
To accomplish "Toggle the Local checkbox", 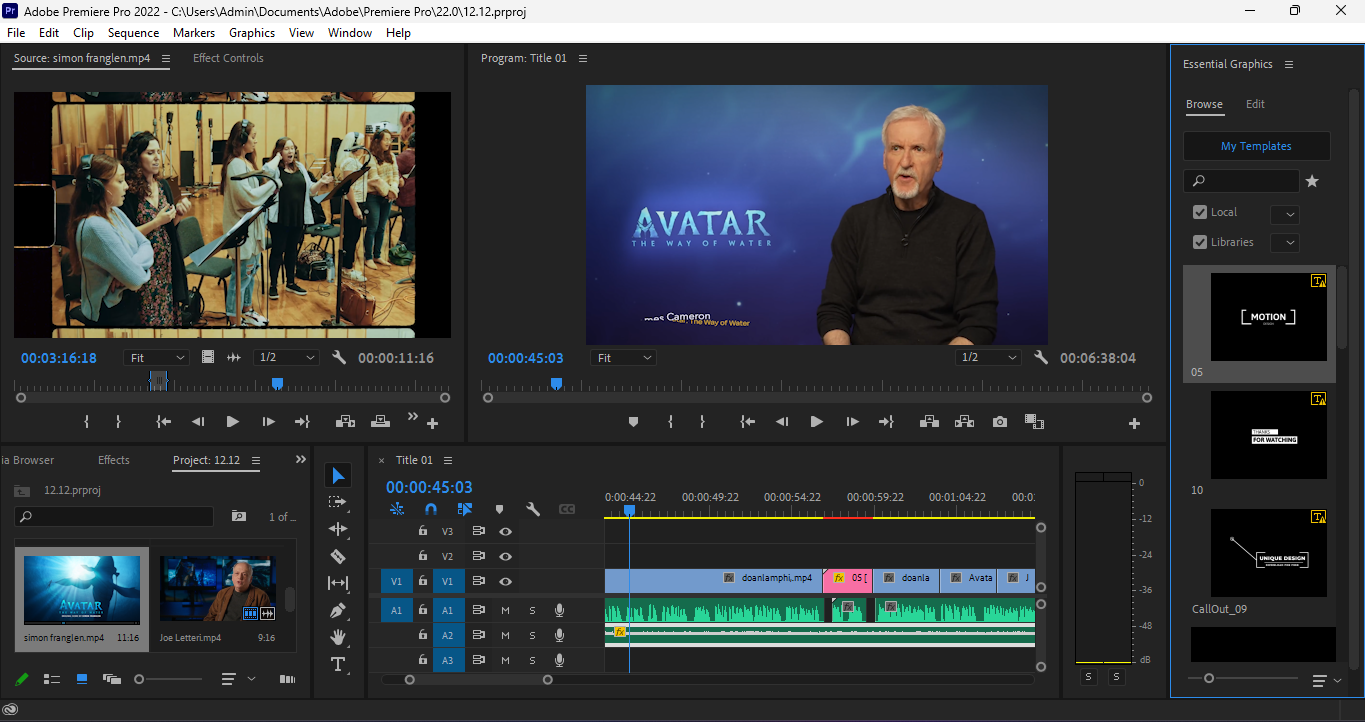I will point(1200,212).
